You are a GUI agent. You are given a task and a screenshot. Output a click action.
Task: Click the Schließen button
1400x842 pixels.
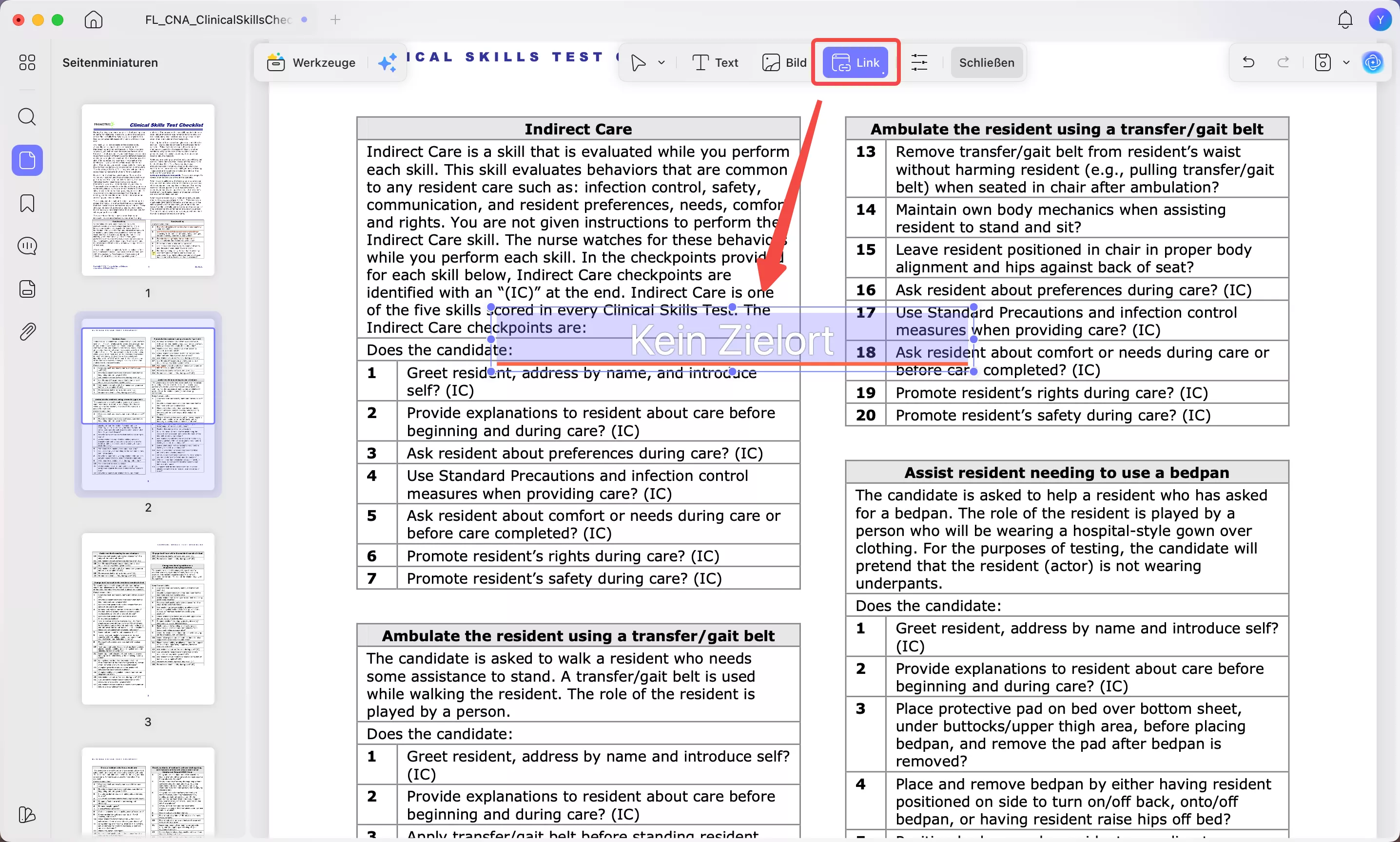(x=986, y=62)
